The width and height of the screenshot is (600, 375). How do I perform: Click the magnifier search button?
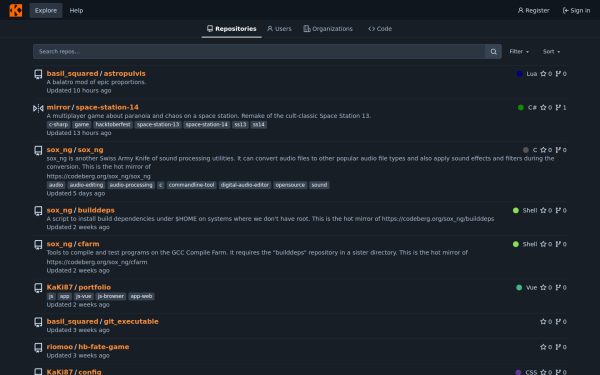point(494,52)
